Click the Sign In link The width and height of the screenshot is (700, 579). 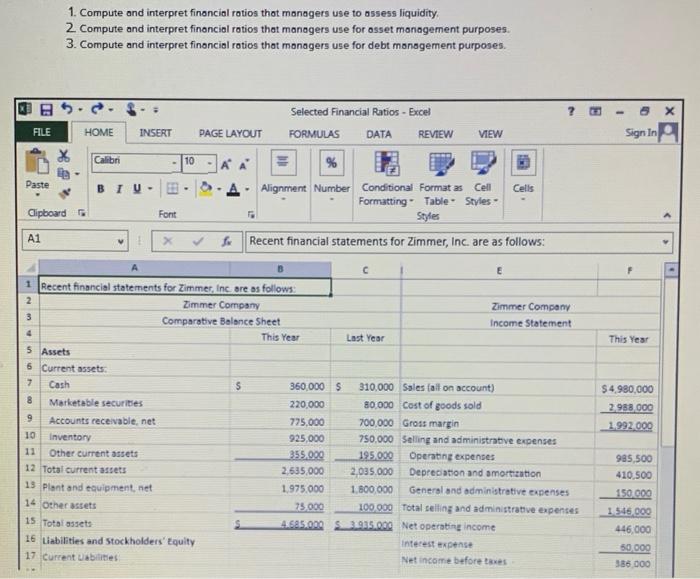coord(641,133)
